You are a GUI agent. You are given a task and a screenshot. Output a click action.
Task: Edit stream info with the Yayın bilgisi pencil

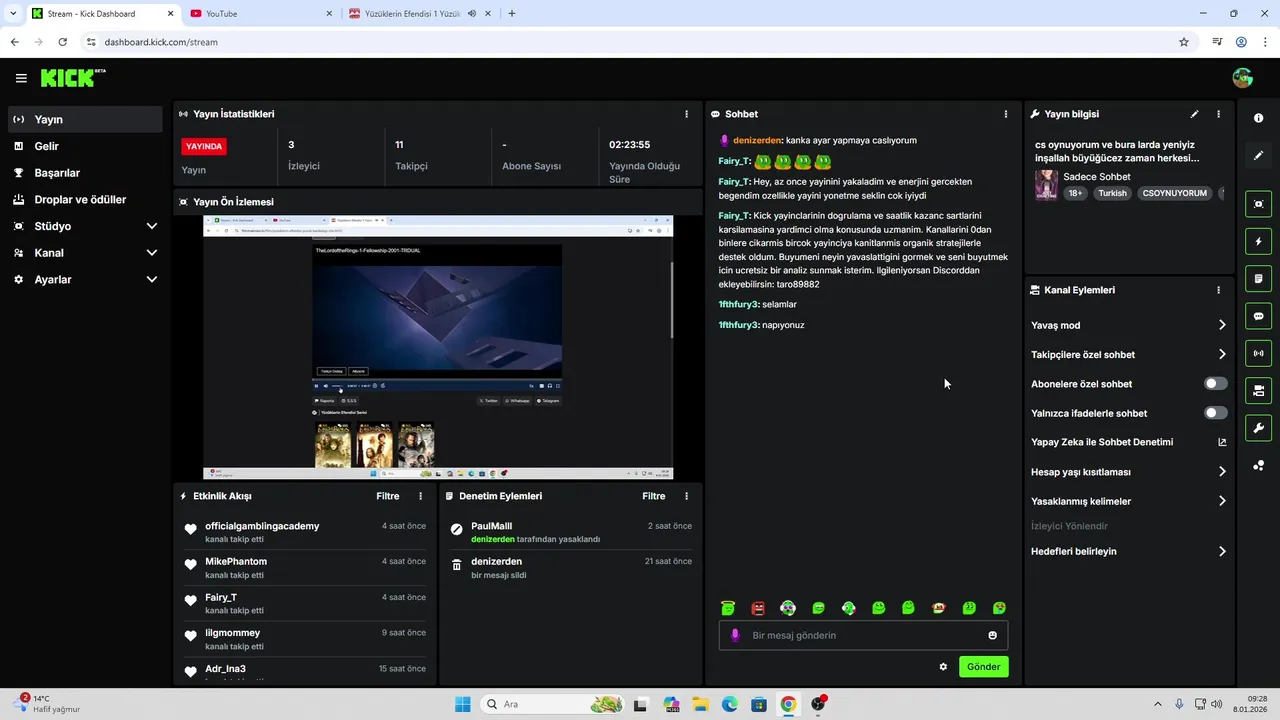[x=1194, y=114]
